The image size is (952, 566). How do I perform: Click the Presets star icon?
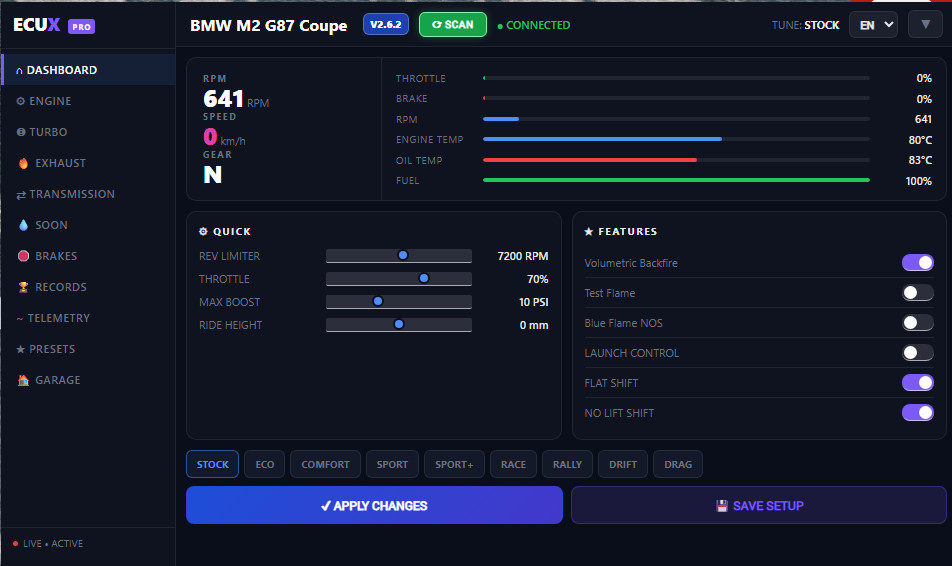21,349
